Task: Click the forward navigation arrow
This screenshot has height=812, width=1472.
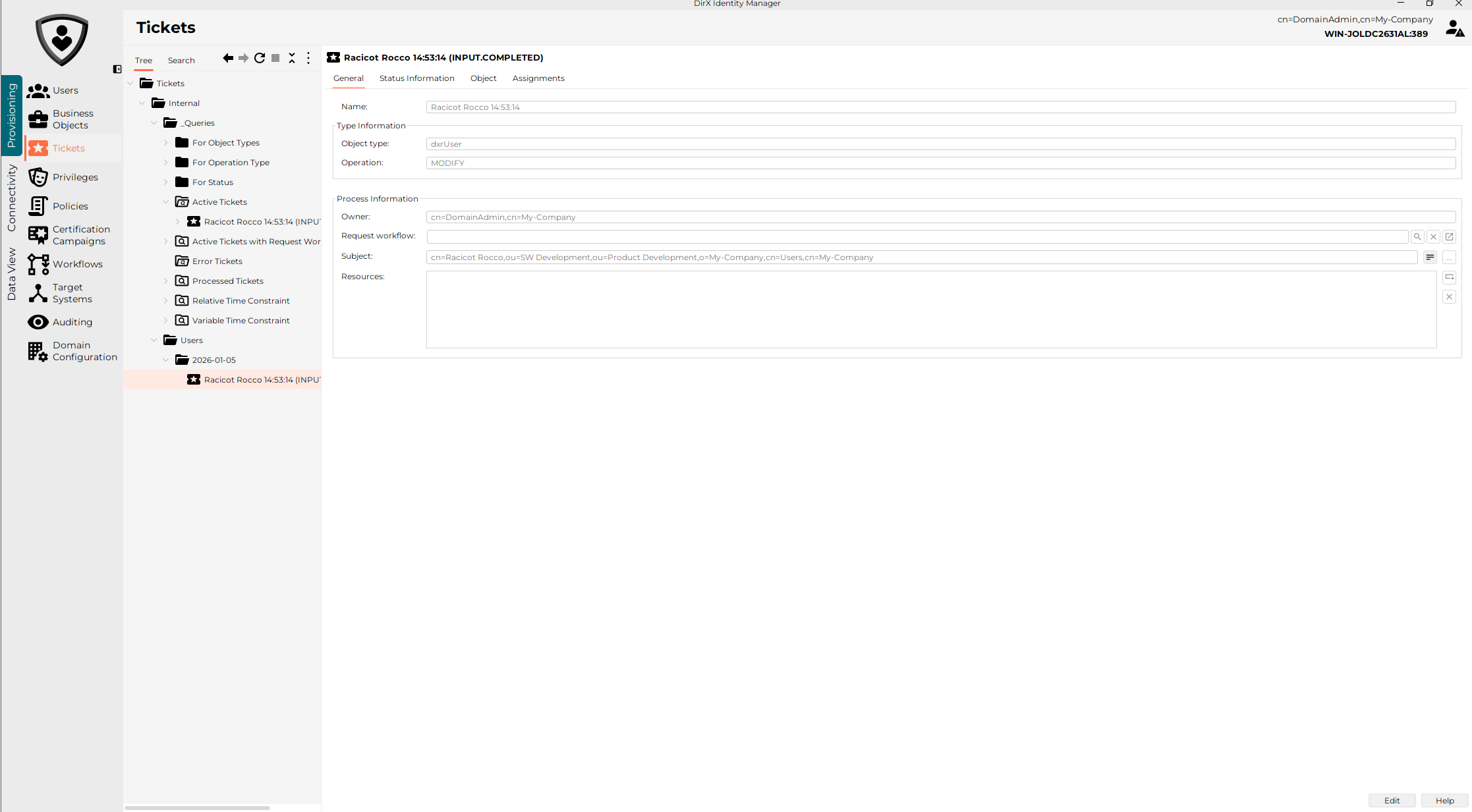Action: click(244, 58)
